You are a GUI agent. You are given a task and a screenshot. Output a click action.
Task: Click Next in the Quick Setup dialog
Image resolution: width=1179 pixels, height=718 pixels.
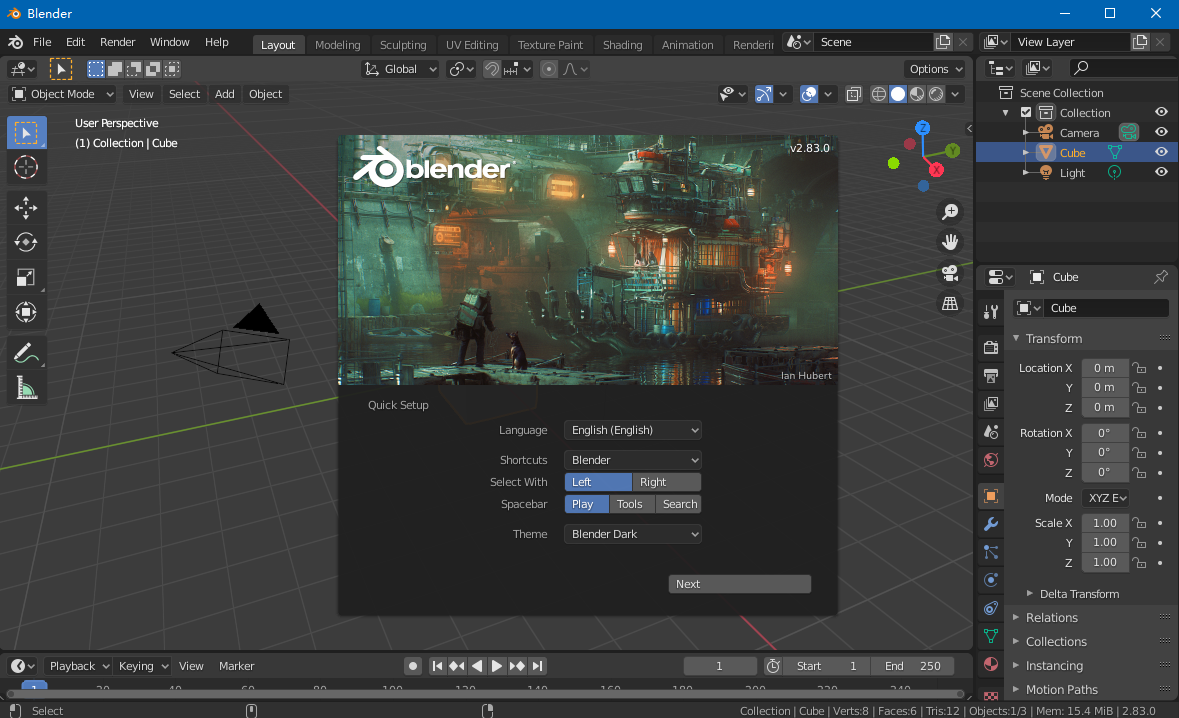click(x=739, y=583)
